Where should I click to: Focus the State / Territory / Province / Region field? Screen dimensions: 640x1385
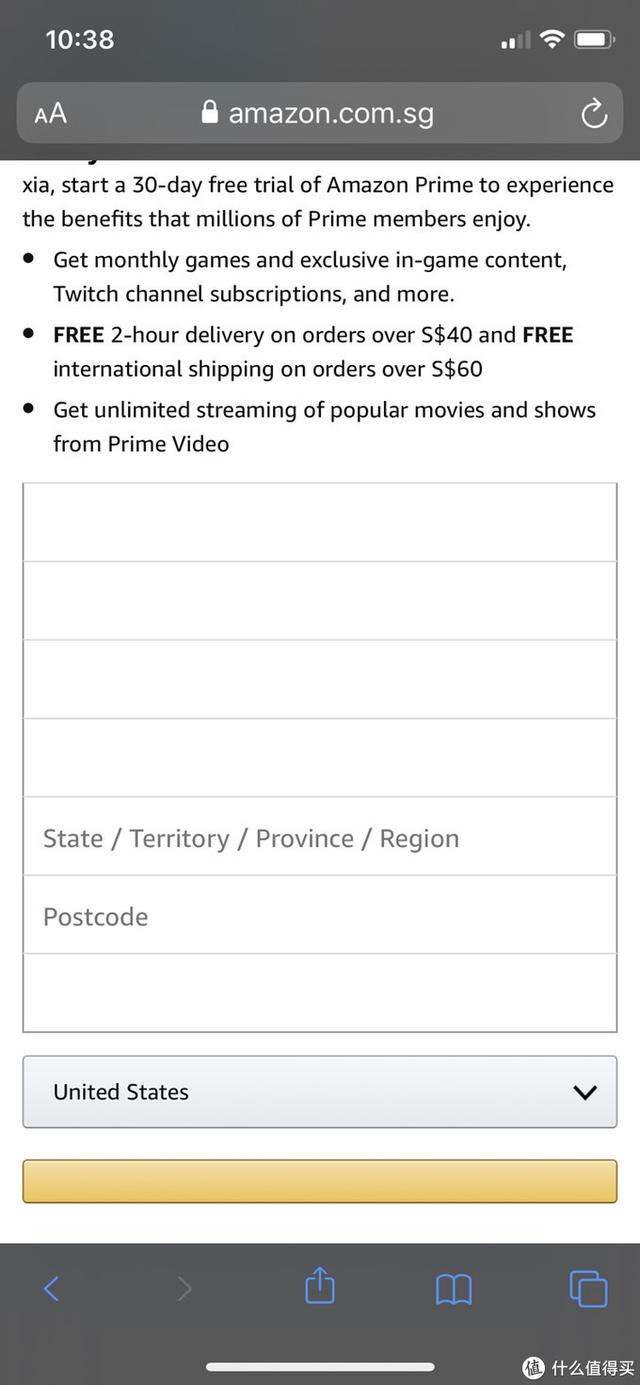(x=320, y=837)
